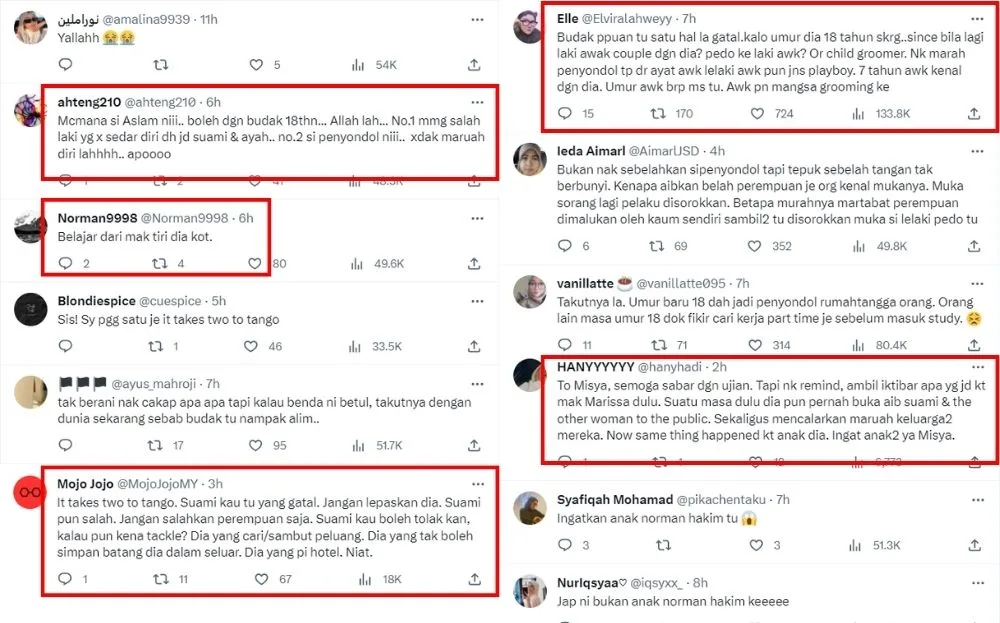Share the vanillatte tweet

point(971,346)
